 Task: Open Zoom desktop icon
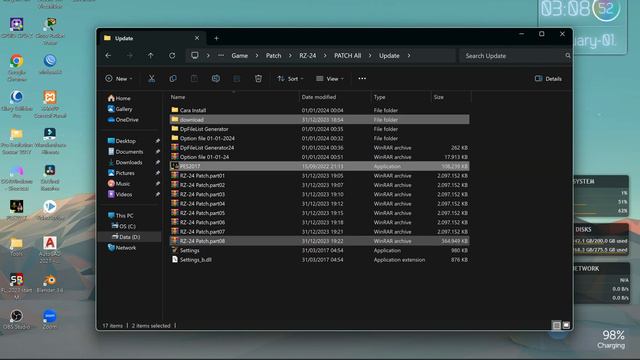tap(50, 319)
